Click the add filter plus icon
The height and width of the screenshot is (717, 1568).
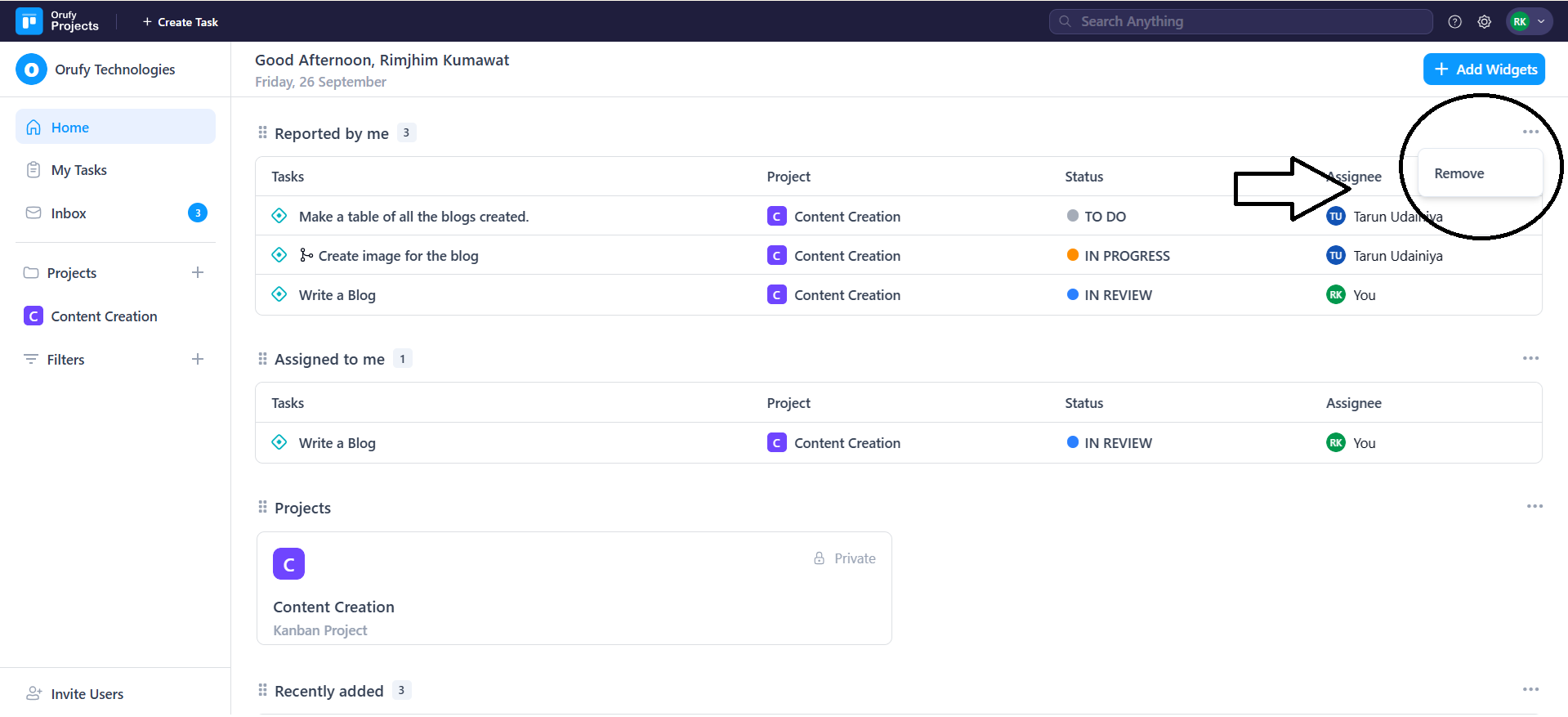[198, 359]
